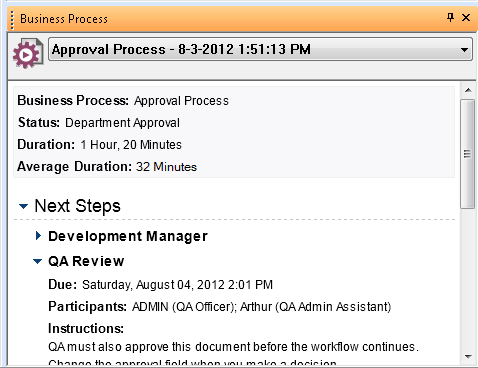The image size is (478, 368).
Task: Click the business process gear icon
Action: tap(28, 53)
